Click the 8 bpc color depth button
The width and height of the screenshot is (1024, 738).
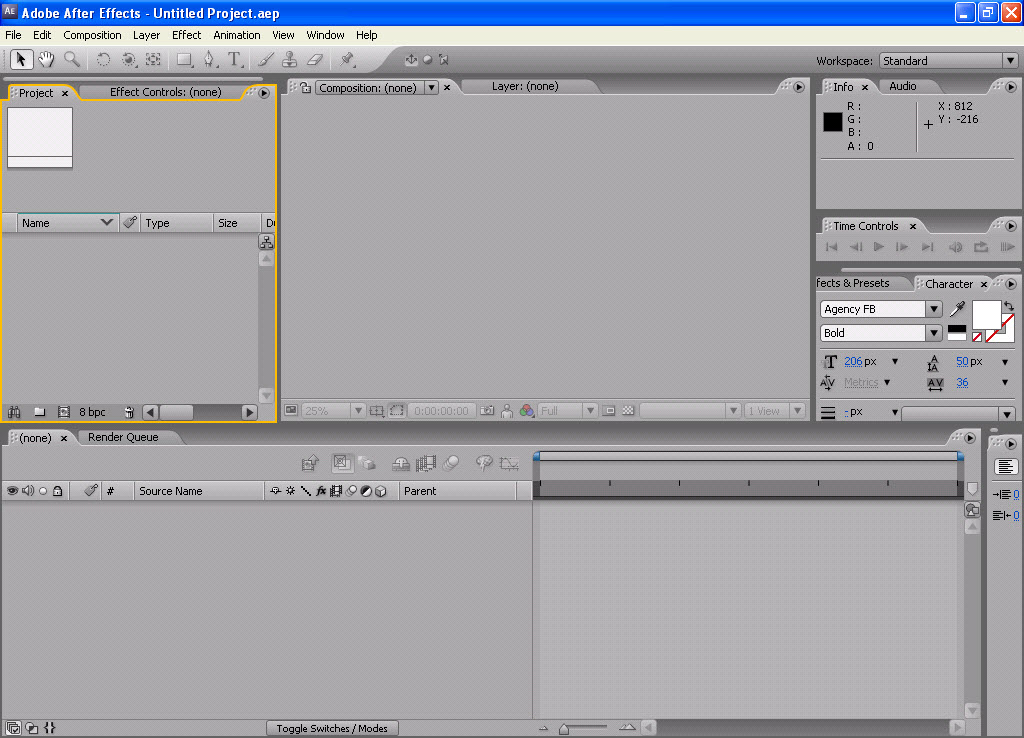point(92,412)
